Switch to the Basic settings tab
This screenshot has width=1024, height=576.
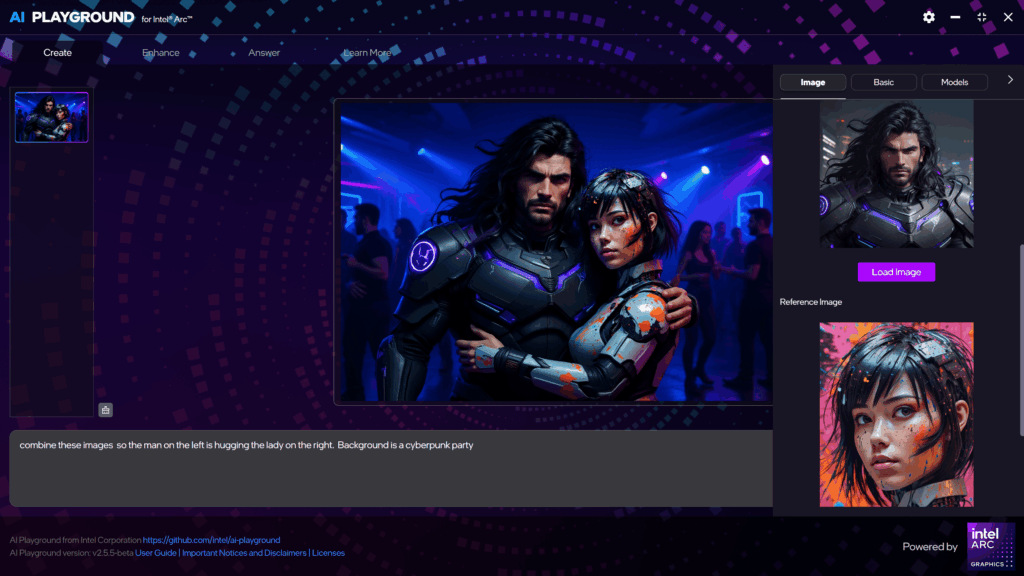tap(883, 82)
